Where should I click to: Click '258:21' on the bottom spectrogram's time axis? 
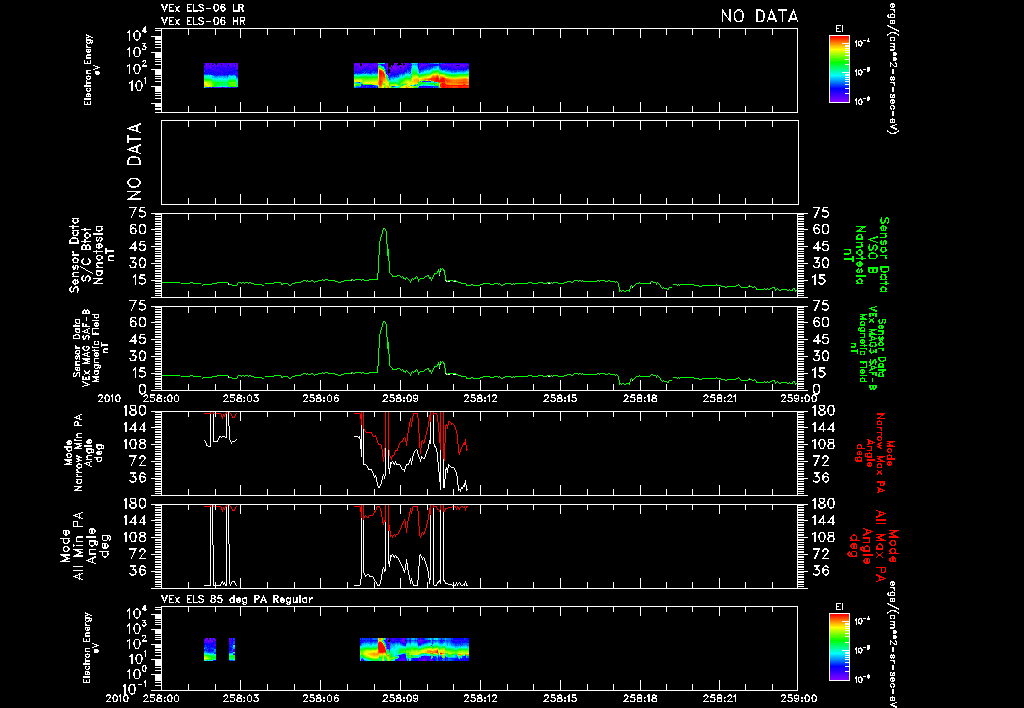[719, 699]
